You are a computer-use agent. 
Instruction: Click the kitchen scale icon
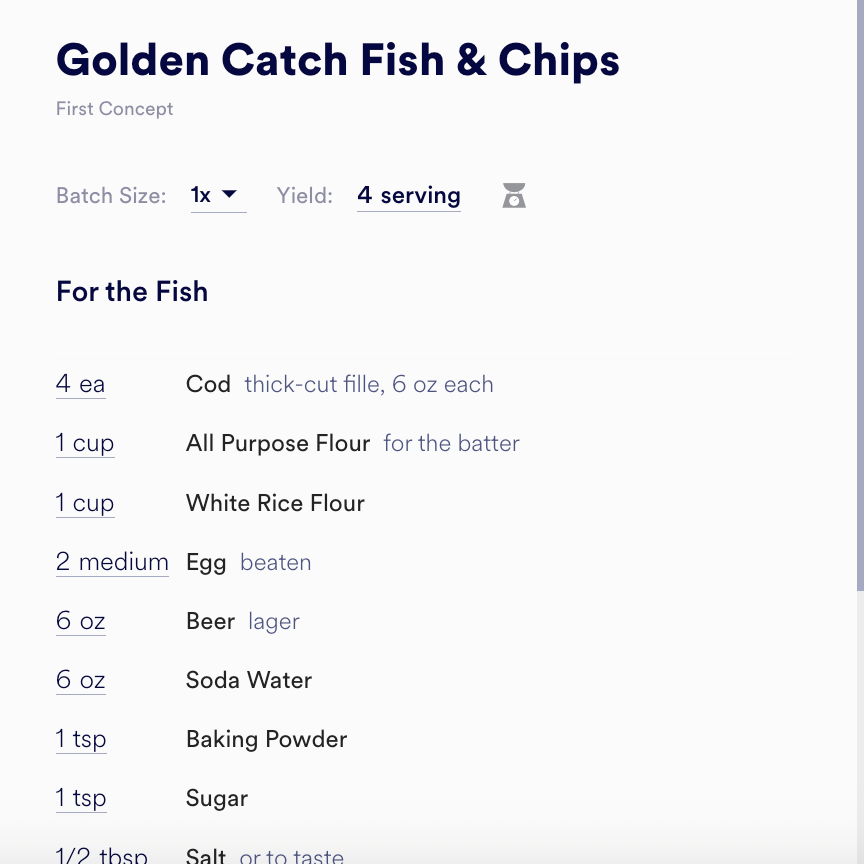pos(513,195)
